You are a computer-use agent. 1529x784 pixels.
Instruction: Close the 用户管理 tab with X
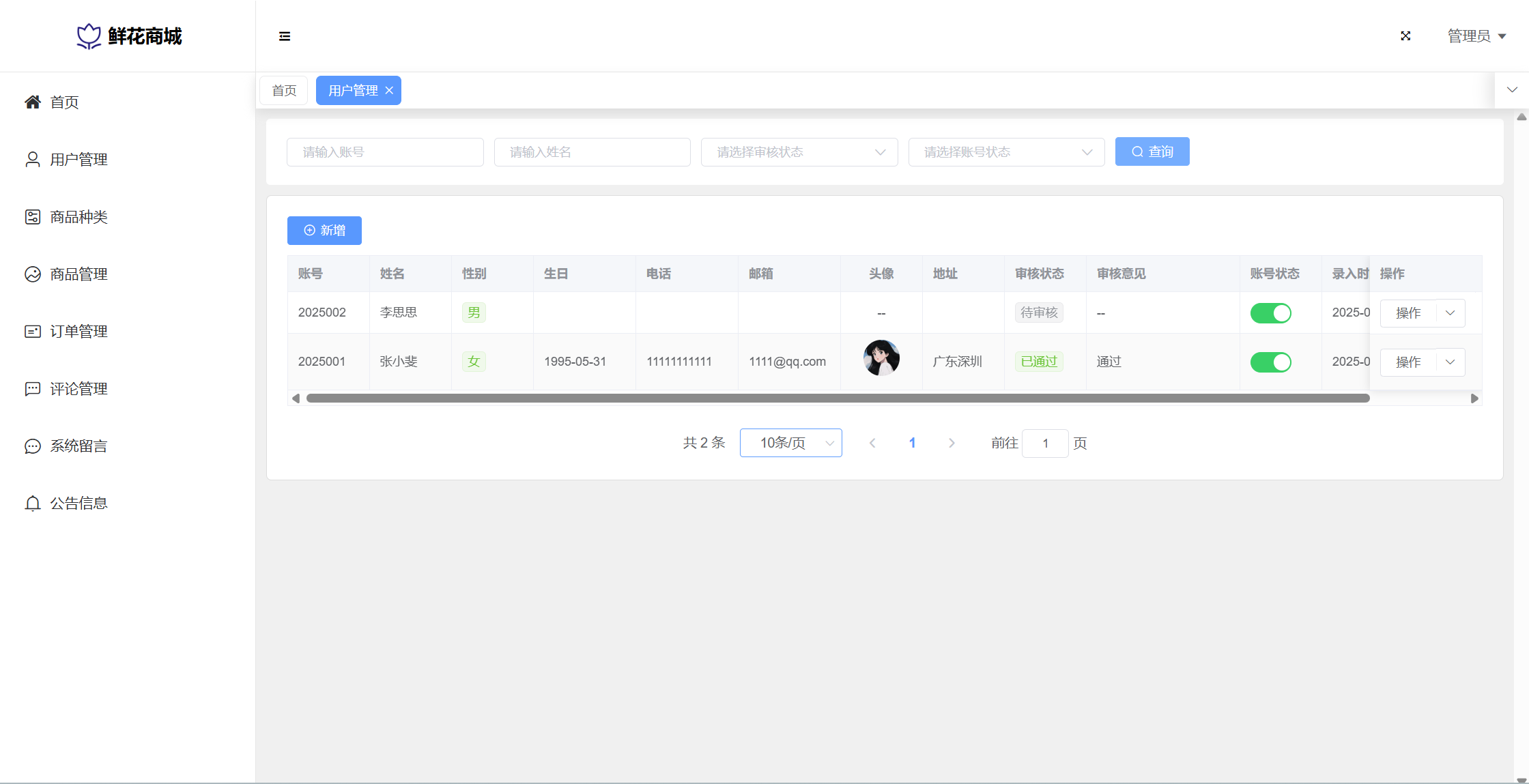click(x=389, y=91)
